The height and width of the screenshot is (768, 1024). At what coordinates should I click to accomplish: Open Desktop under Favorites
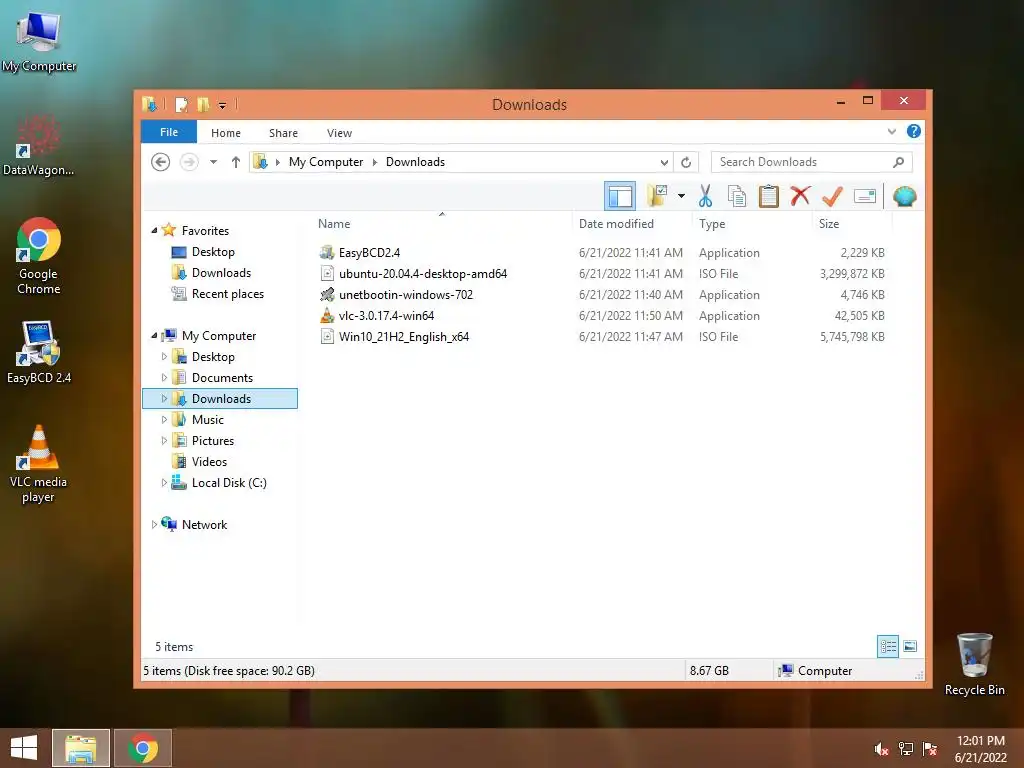click(213, 252)
